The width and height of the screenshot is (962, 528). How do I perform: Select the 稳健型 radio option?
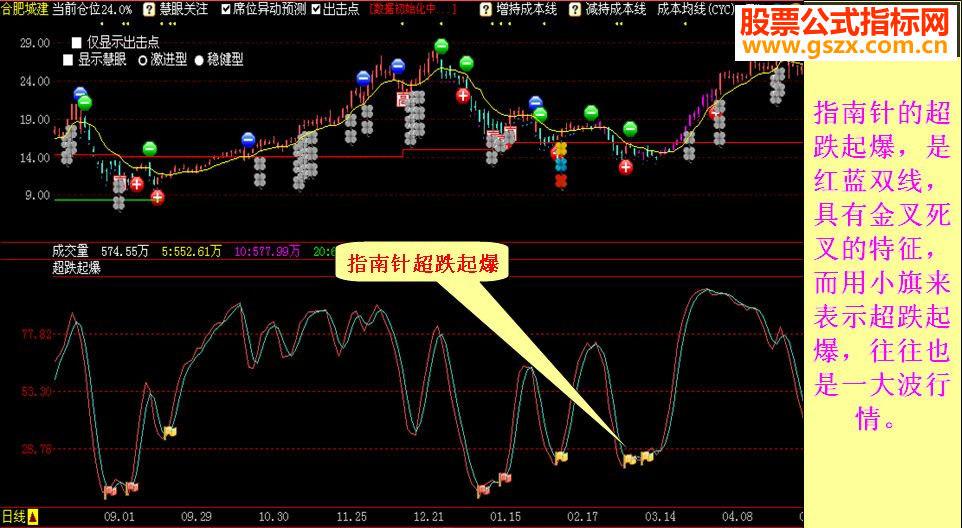[199, 60]
